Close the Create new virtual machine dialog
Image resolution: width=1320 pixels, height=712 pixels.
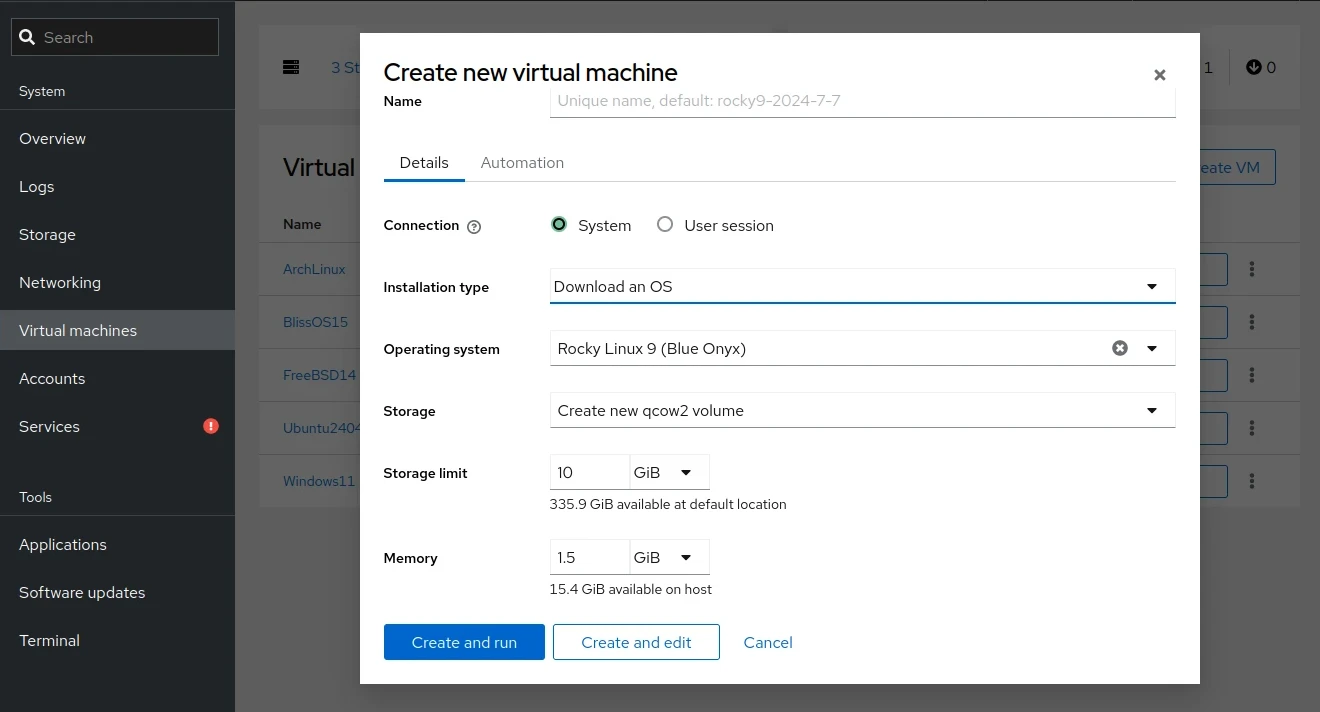coord(1159,75)
